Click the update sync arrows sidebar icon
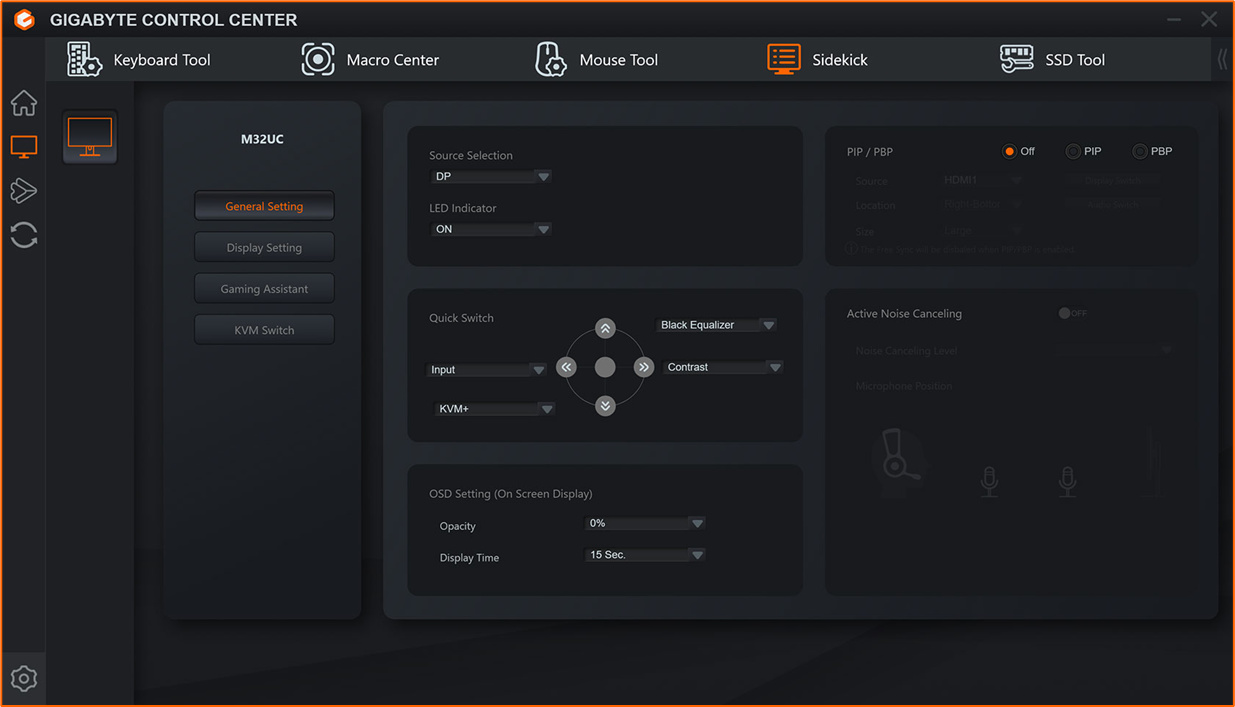The height and width of the screenshot is (707, 1235). point(24,235)
